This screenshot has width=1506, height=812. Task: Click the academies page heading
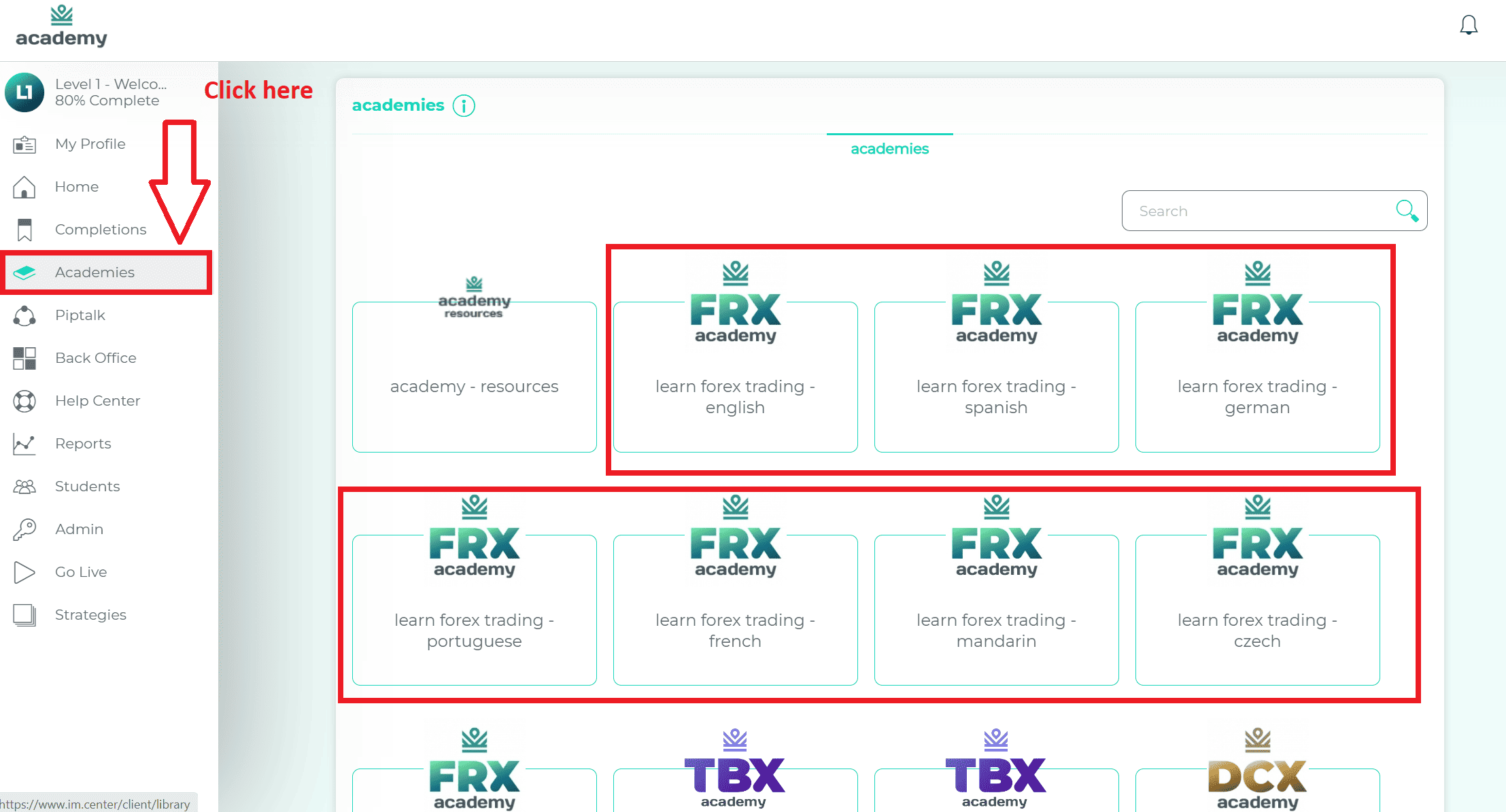pyautogui.click(x=398, y=105)
